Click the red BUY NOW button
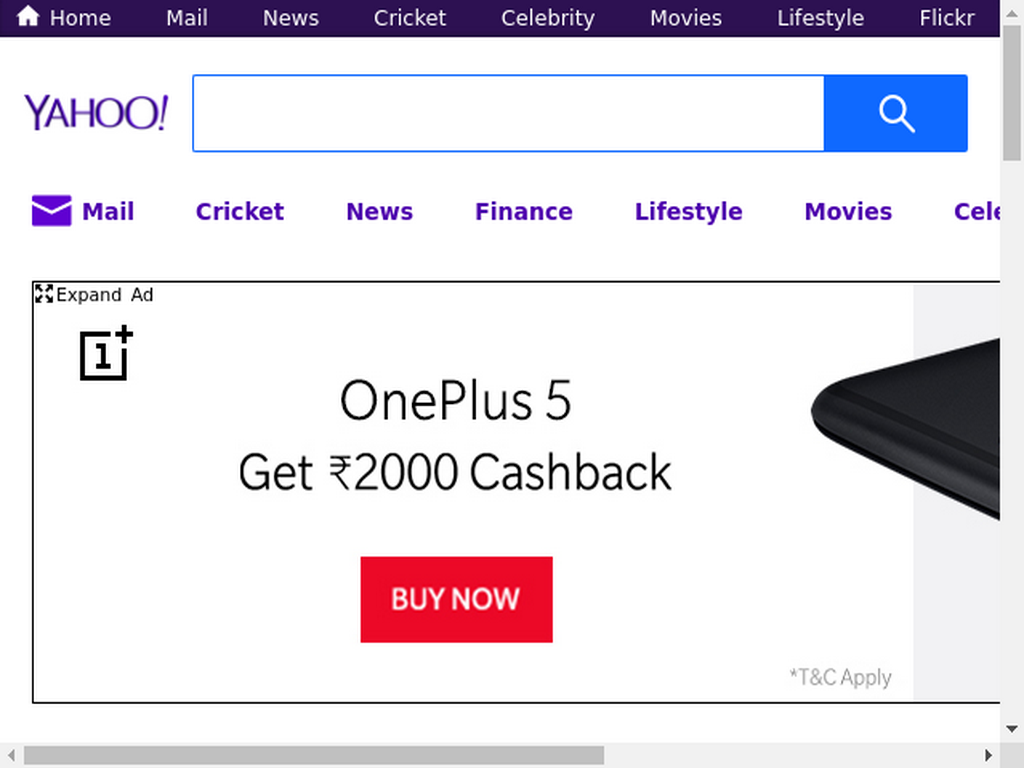 point(456,600)
